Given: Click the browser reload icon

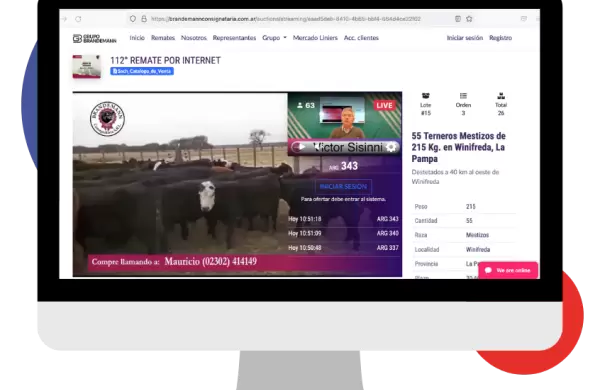Looking at the screenshot, I should (78, 19).
